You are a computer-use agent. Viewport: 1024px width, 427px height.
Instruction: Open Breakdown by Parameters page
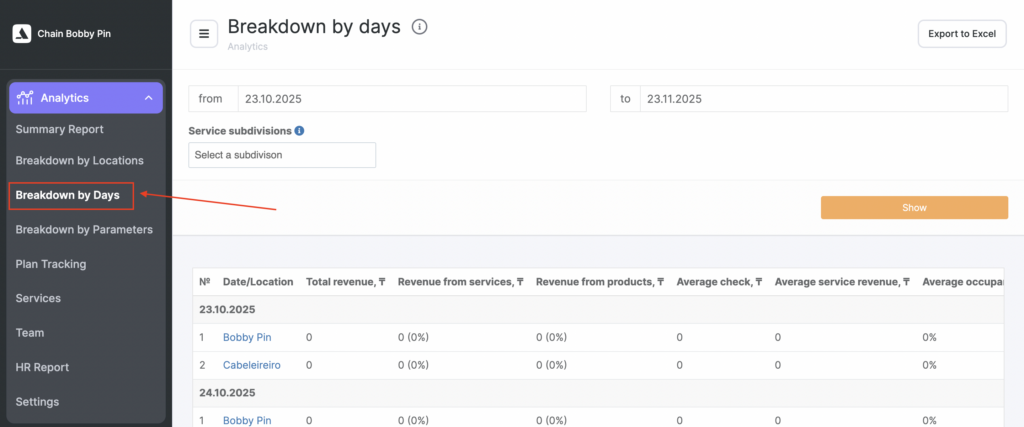(84, 229)
